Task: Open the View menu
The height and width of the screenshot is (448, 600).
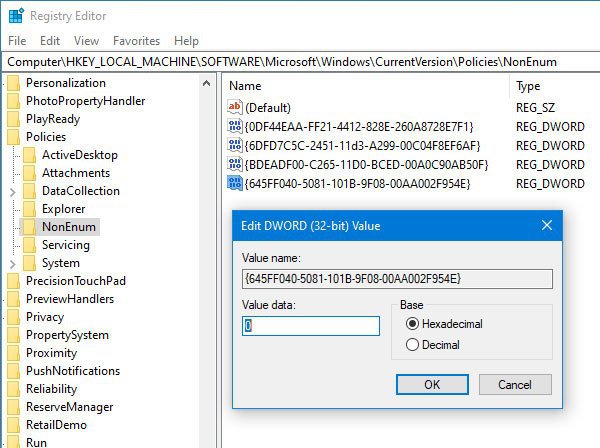Action: 86,41
